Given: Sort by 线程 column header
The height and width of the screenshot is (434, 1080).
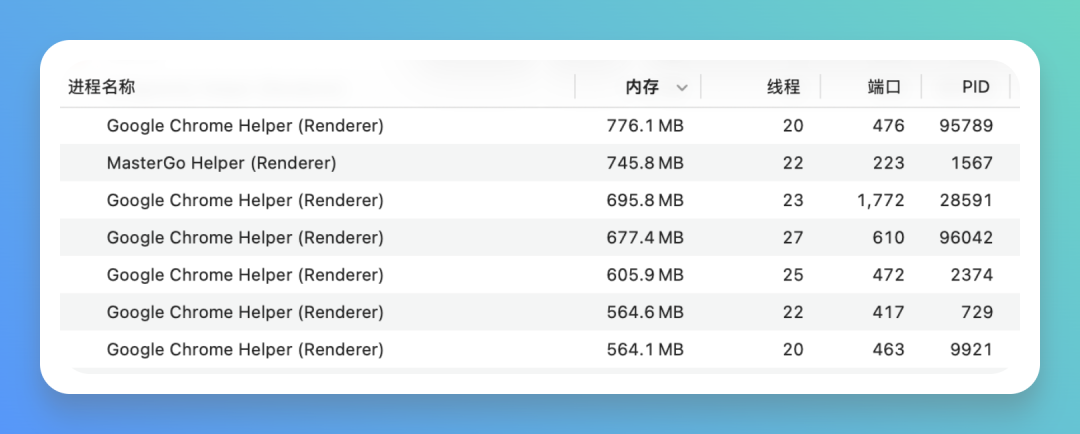Looking at the screenshot, I should pos(784,87).
